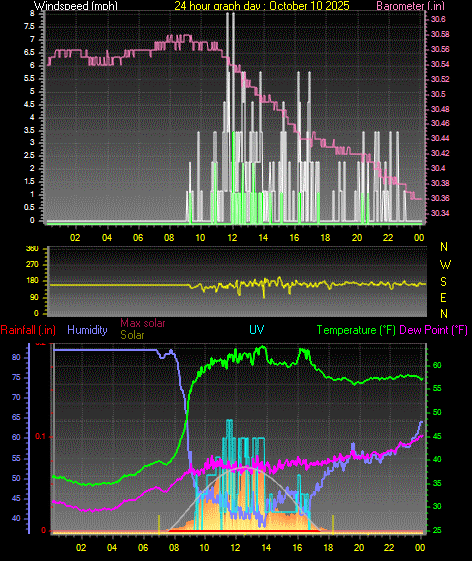The height and width of the screenshot is (561, 472).
Task: Click hour 20 on temperature chart time axis
Action: click(359, 548)
